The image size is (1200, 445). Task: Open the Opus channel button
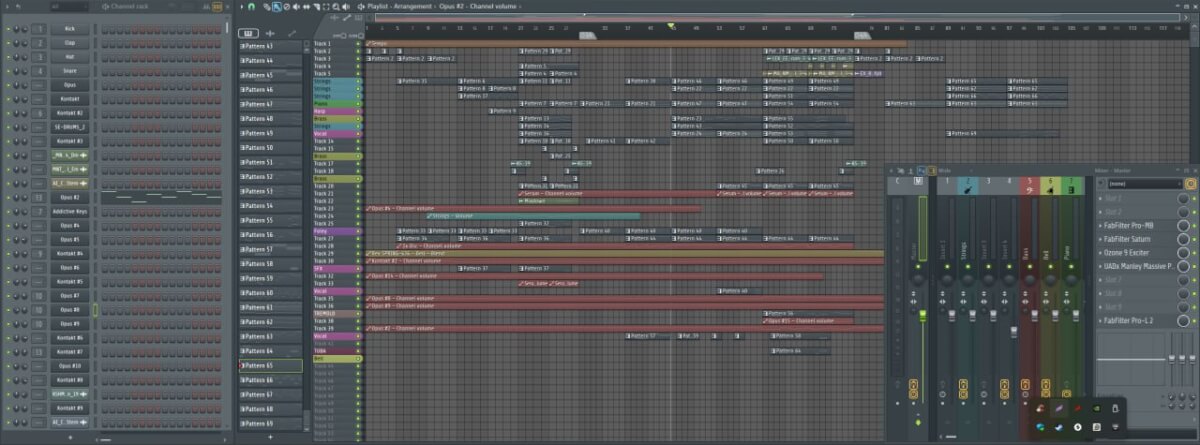(69, 85)
